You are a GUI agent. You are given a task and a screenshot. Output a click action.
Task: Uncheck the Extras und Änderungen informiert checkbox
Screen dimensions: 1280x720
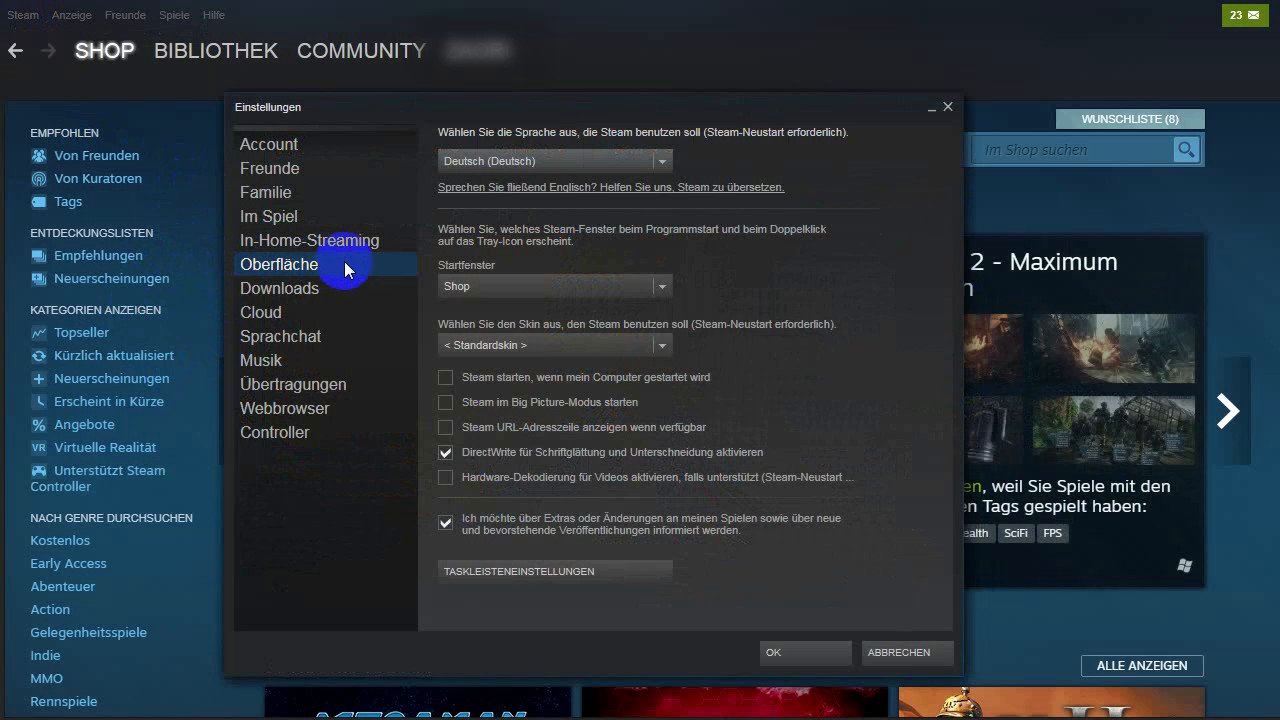[x=445, y=523]
